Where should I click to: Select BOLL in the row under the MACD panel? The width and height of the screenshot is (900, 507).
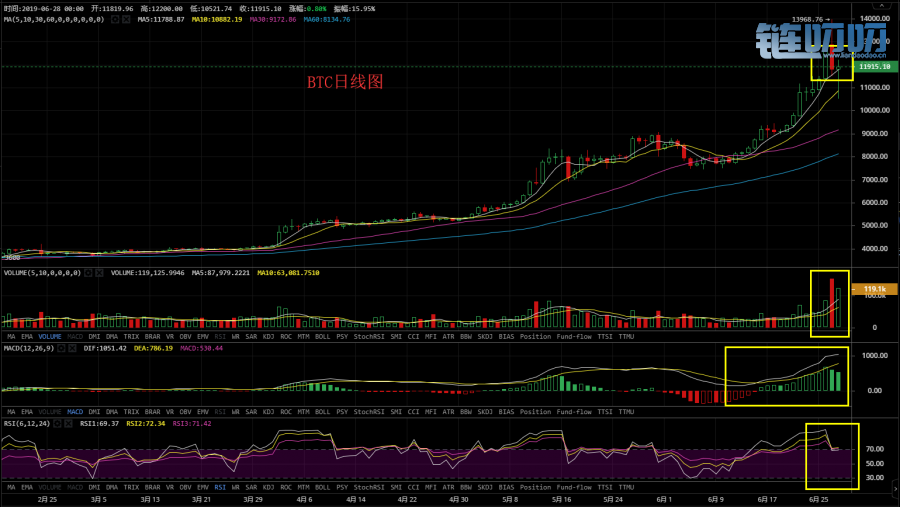coord(322,412)
